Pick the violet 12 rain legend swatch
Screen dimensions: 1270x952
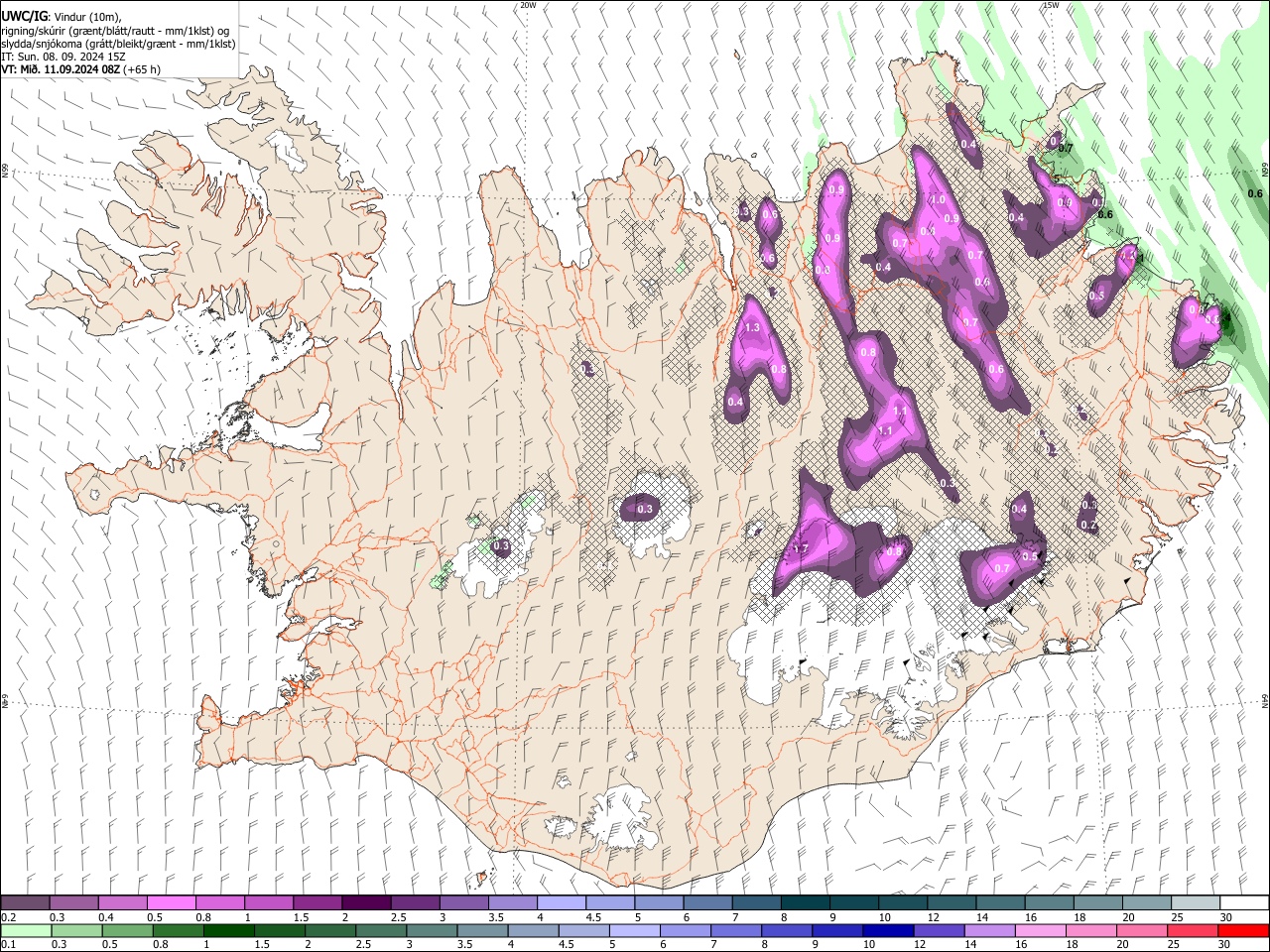point(939,931)
